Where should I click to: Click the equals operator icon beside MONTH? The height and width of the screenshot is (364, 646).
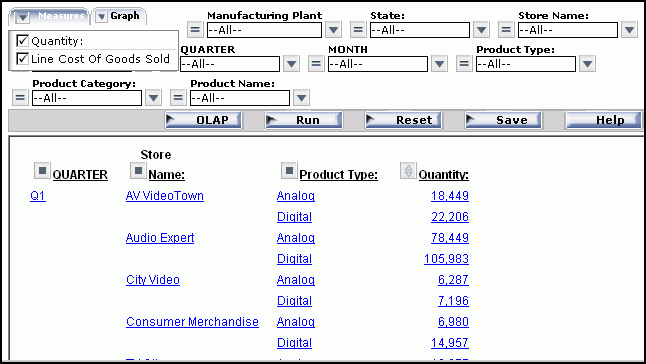[316, 64]
